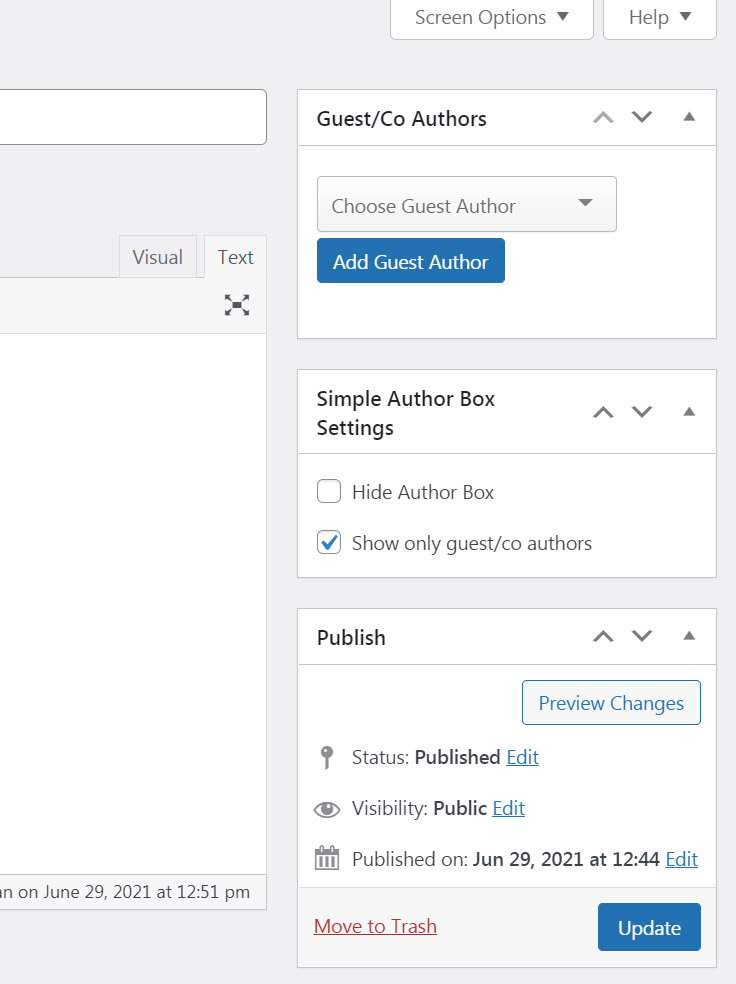The height and width of the screenshot is (984, 736).
Task: Open the Screen Options dropdown
Action: [x=491, y=17]
